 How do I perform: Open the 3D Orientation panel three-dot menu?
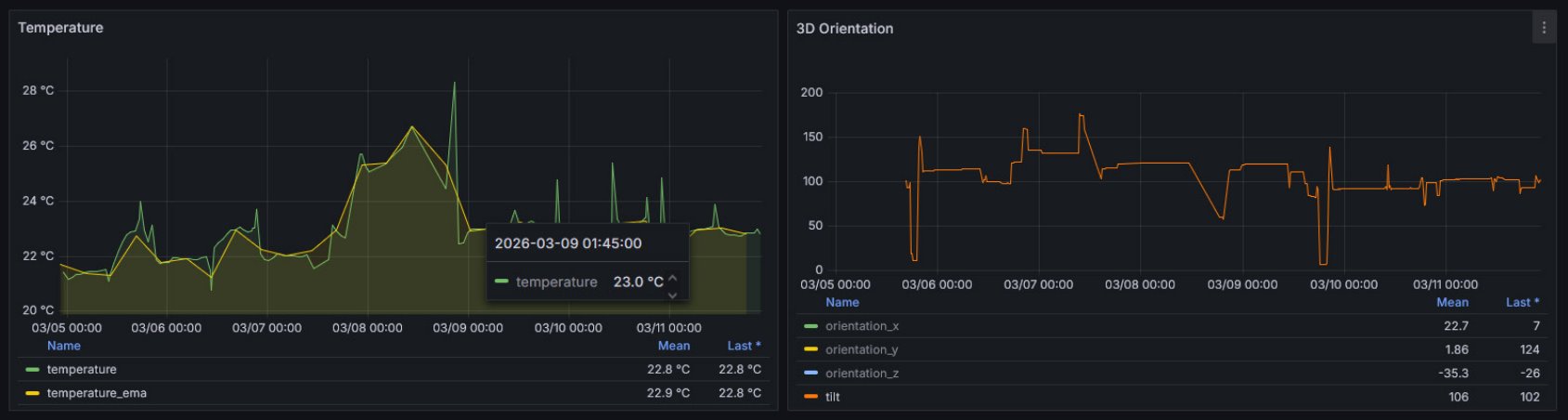1544,28
